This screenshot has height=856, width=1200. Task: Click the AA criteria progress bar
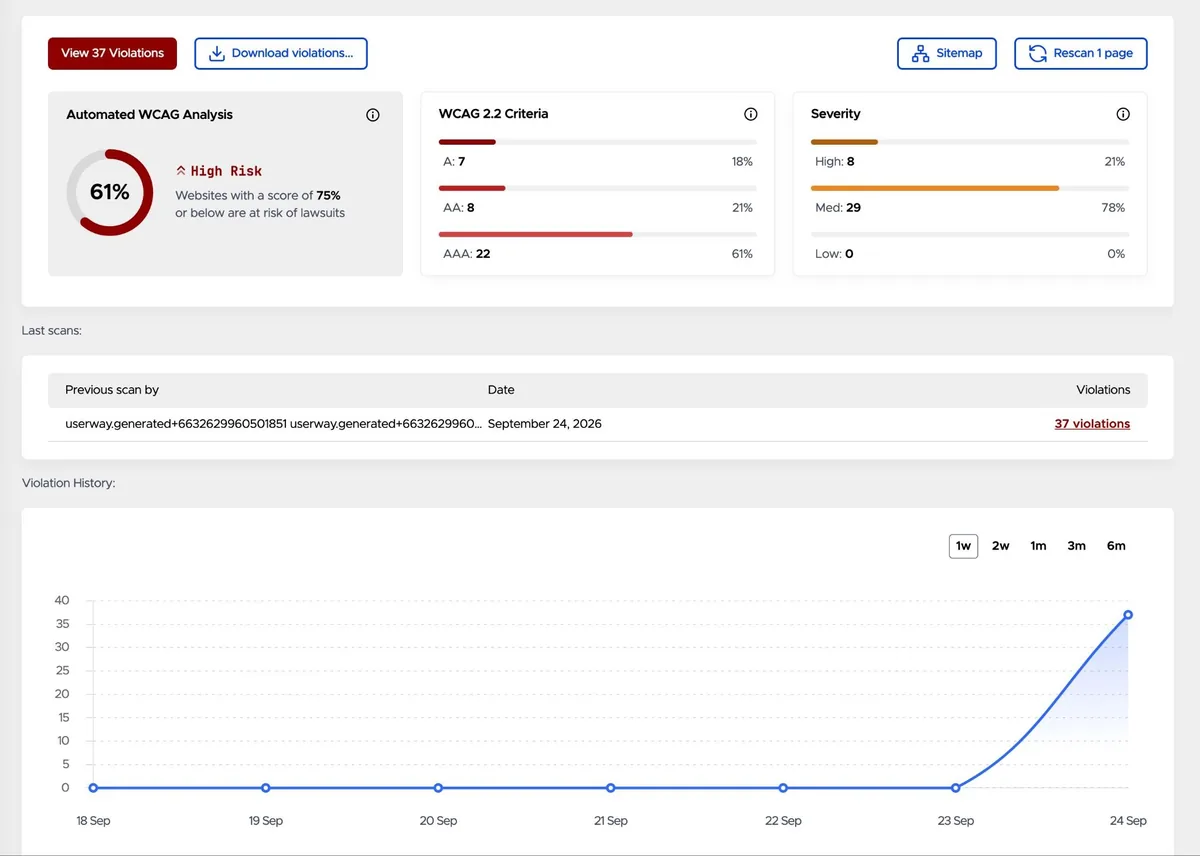pos(597,188)
